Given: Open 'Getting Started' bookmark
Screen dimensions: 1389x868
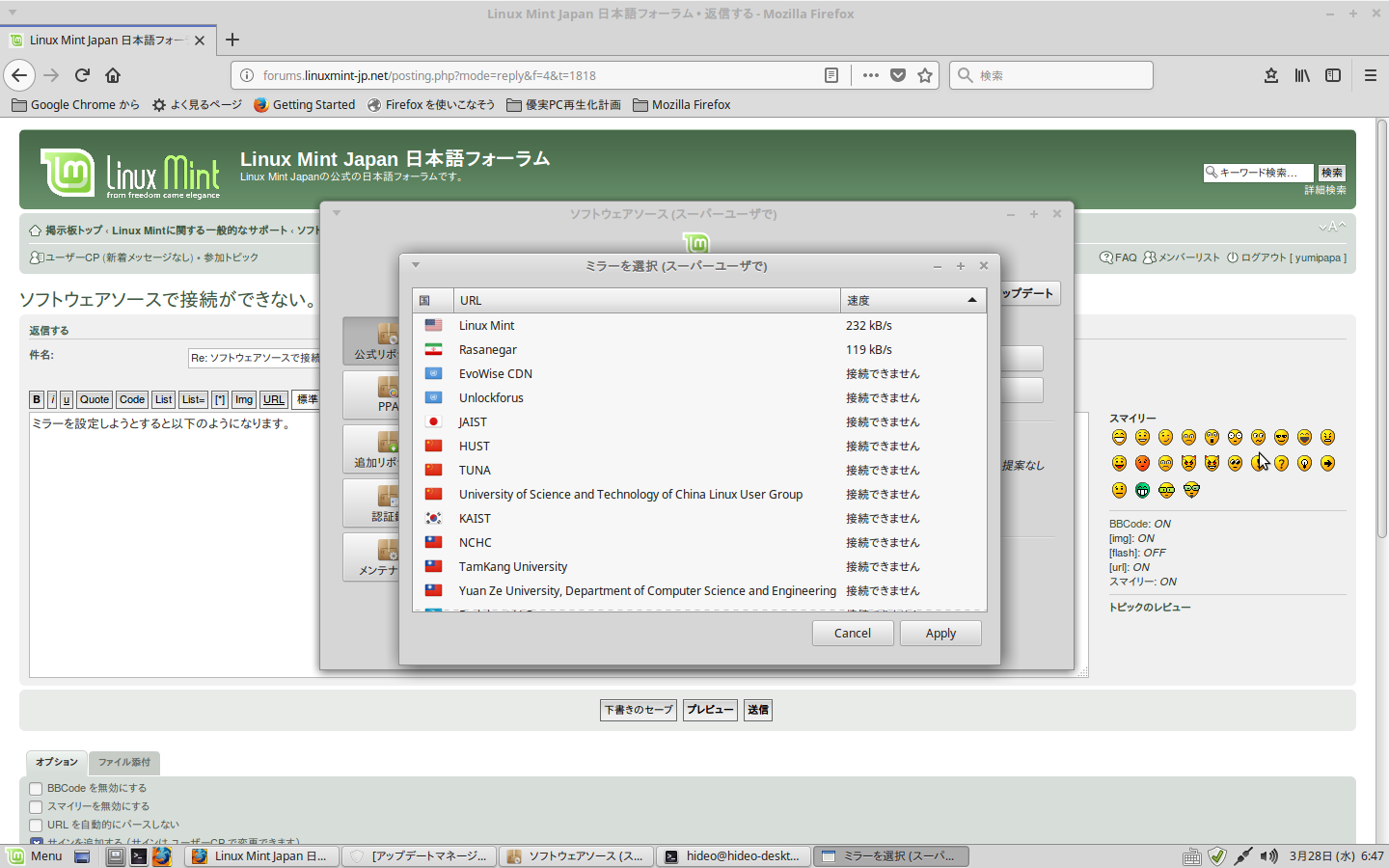Looking at the screenshot, I should (x=304, y=104).
